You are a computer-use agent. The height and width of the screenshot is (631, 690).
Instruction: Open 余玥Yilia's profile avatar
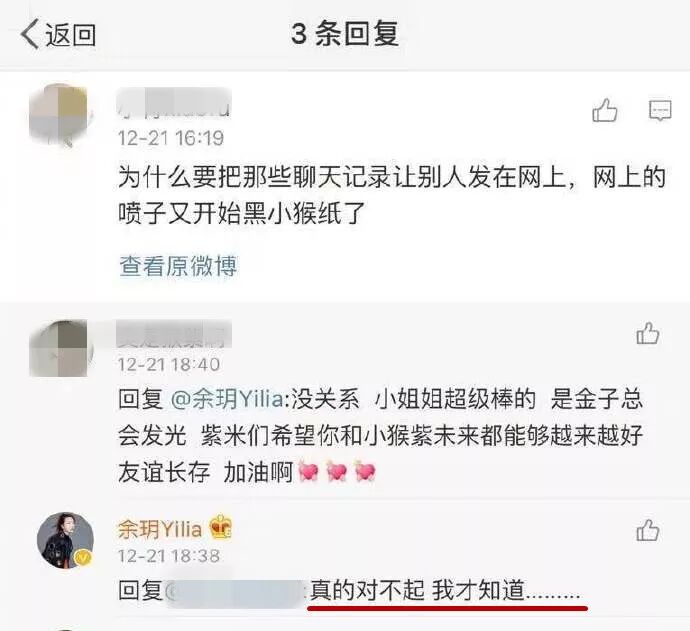[66, 540]
